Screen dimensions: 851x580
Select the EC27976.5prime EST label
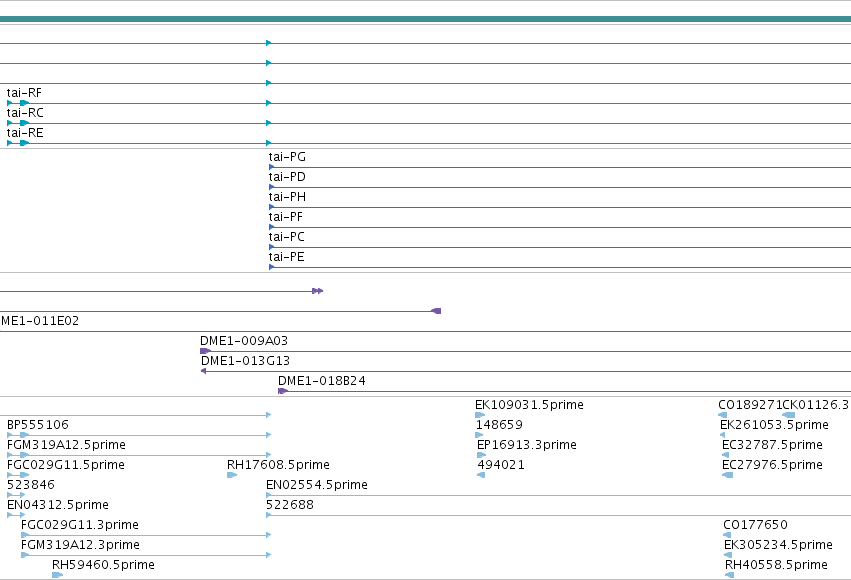pyautogui.click(x=772, y=465)
